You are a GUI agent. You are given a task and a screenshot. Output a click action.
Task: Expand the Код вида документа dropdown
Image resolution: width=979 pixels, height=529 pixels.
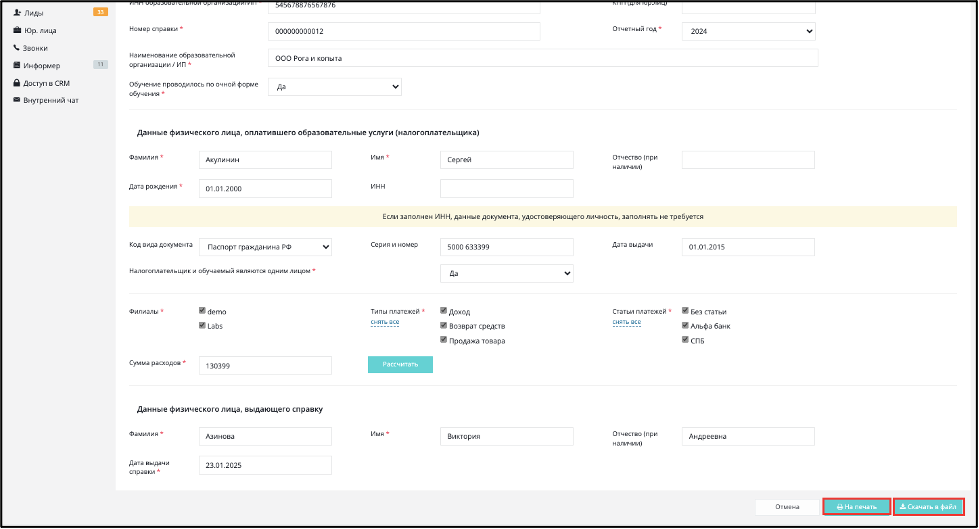coord(265,247)
